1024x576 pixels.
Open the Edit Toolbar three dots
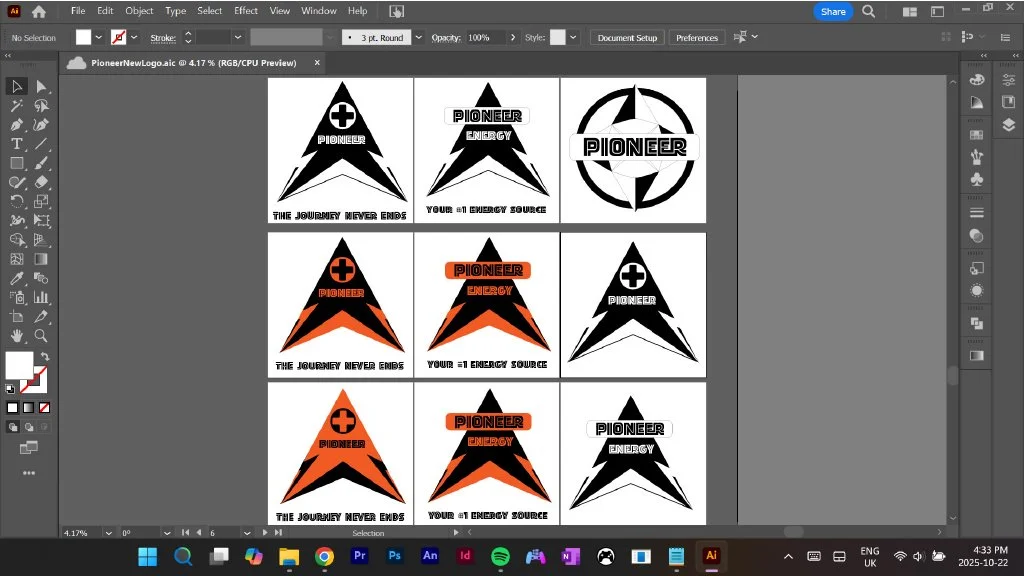click(29, 473)
